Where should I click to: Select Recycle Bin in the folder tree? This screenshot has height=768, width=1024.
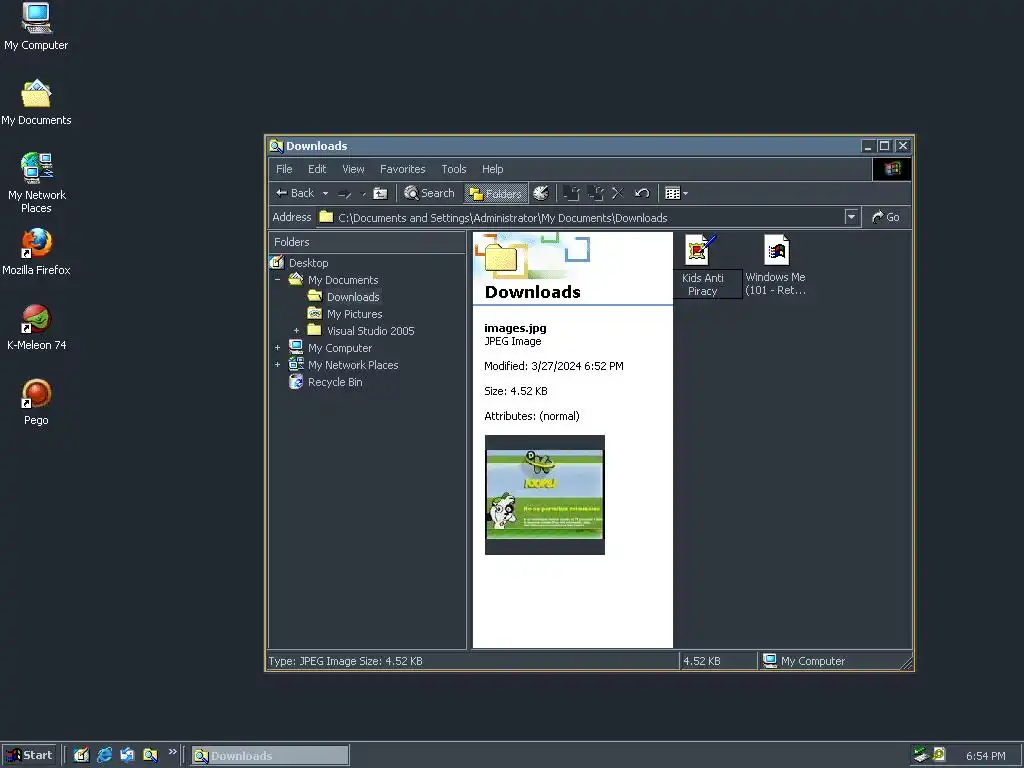(x=334, y=382)
